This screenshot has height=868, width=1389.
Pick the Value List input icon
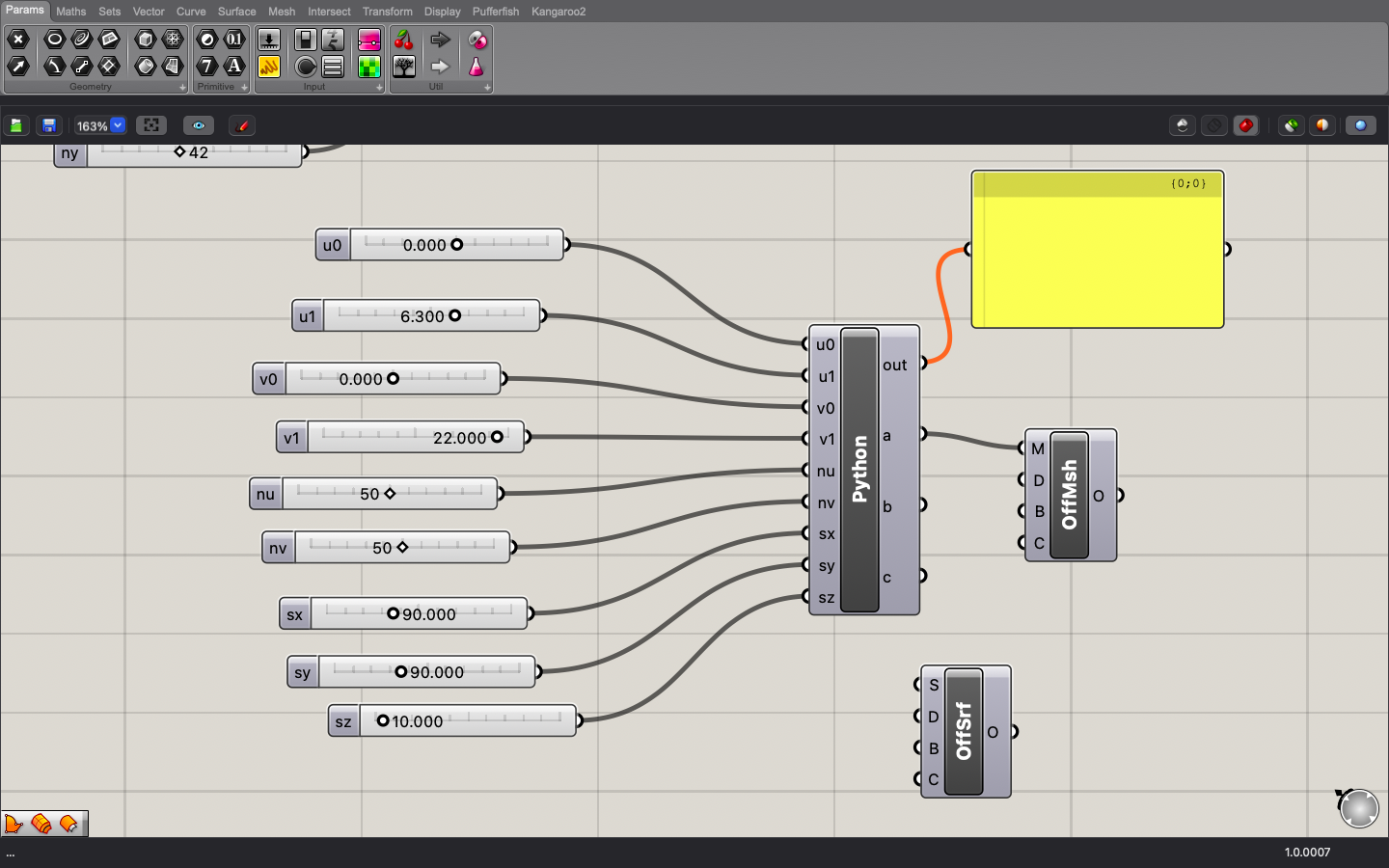point(333,67)
